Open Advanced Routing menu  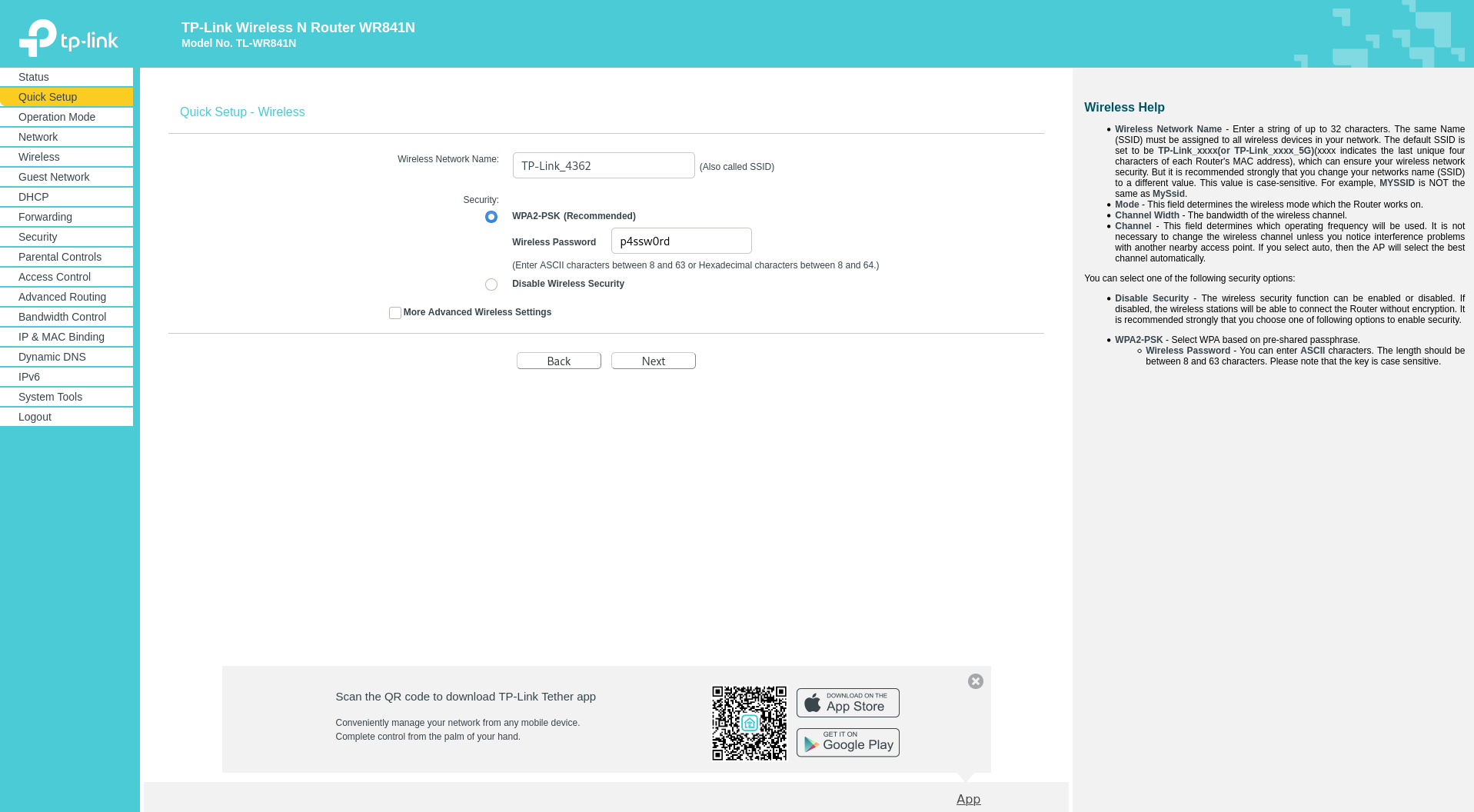coord(67,297)
